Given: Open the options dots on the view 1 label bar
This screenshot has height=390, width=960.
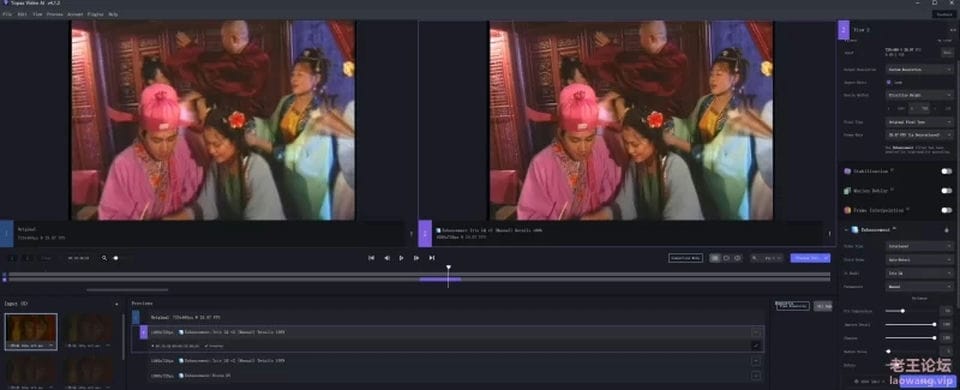Looking at the screenshot, I should pyautogui.click(x=411, y=233).
